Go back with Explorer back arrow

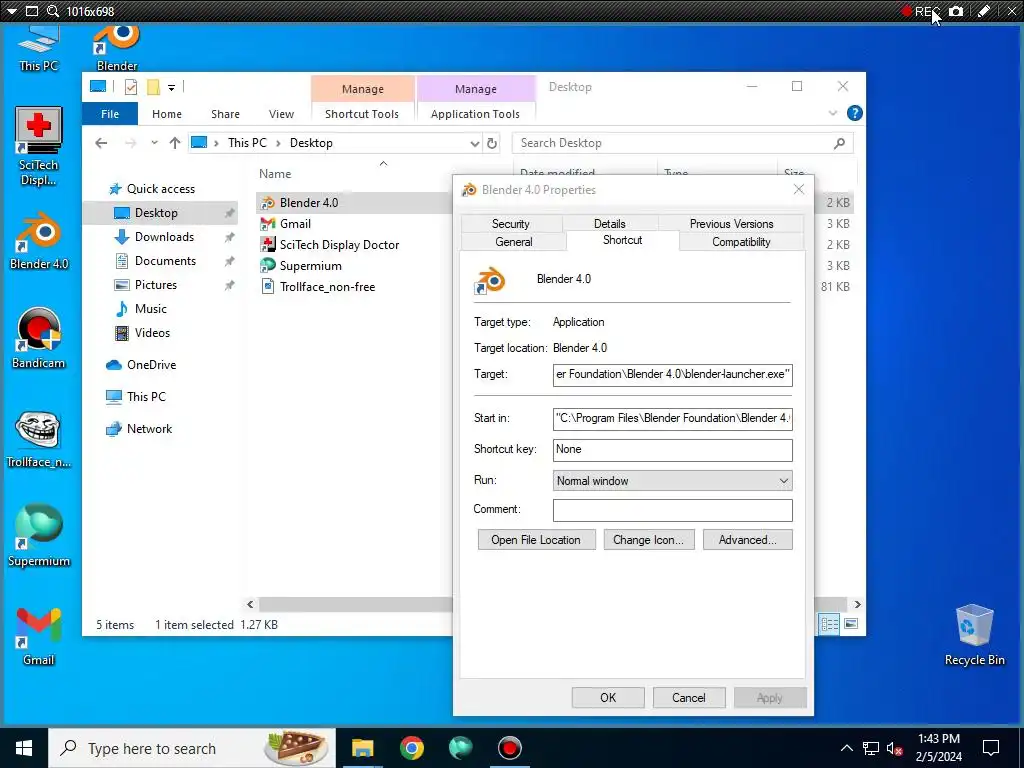click(101, 143)
